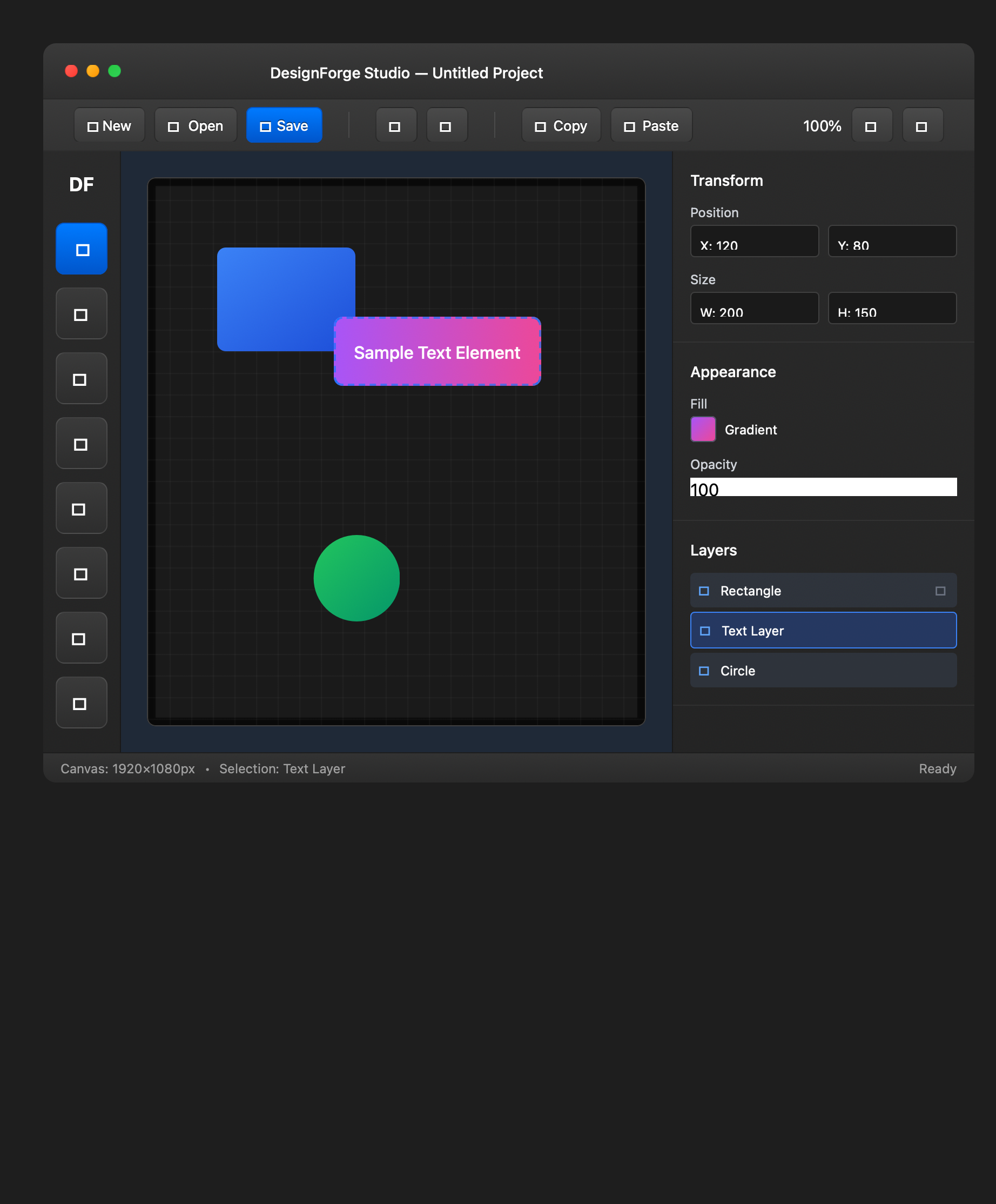Image resolution: width=996 pixels, height=1204 pixels.
Task: Click the DF logo above the tool sidebar
Action: pos(82,184)
